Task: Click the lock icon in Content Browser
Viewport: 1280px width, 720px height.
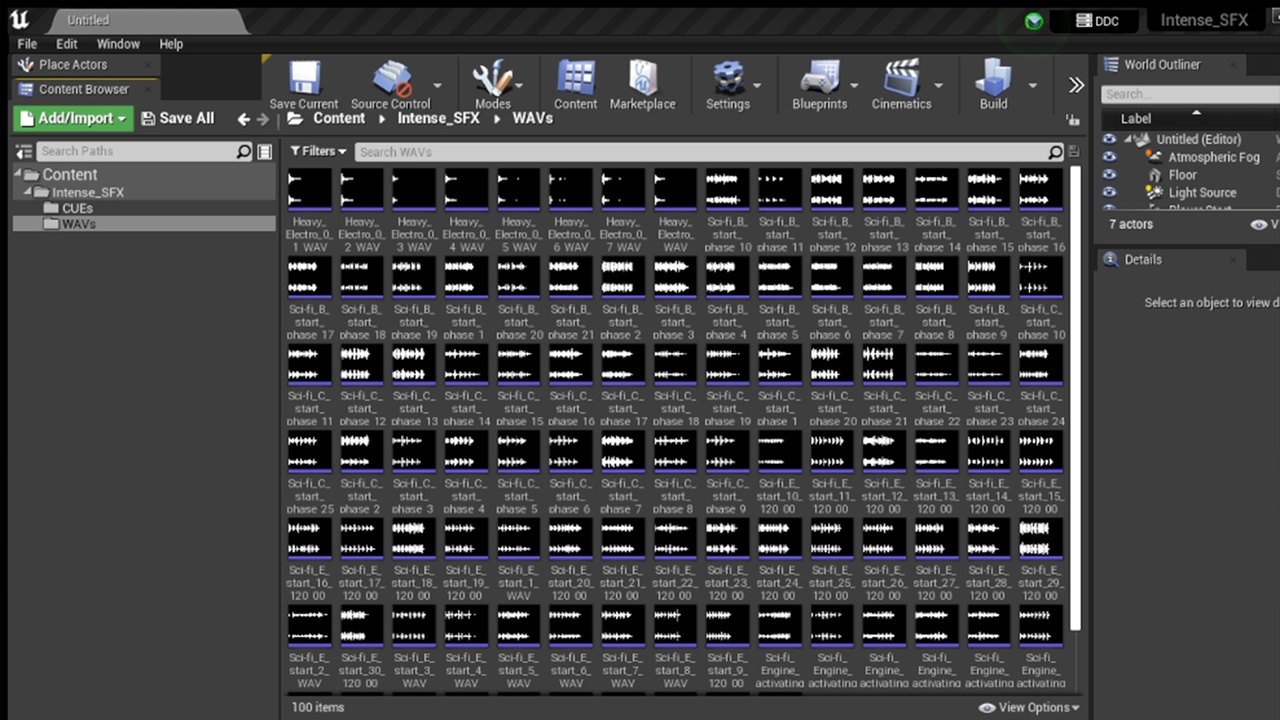Action: (1073, 119)
